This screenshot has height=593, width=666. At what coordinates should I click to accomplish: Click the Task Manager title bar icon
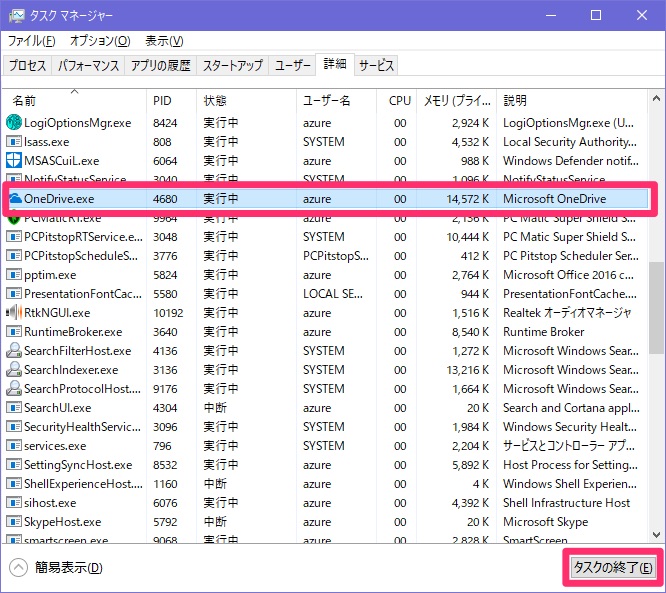(17, 16)
